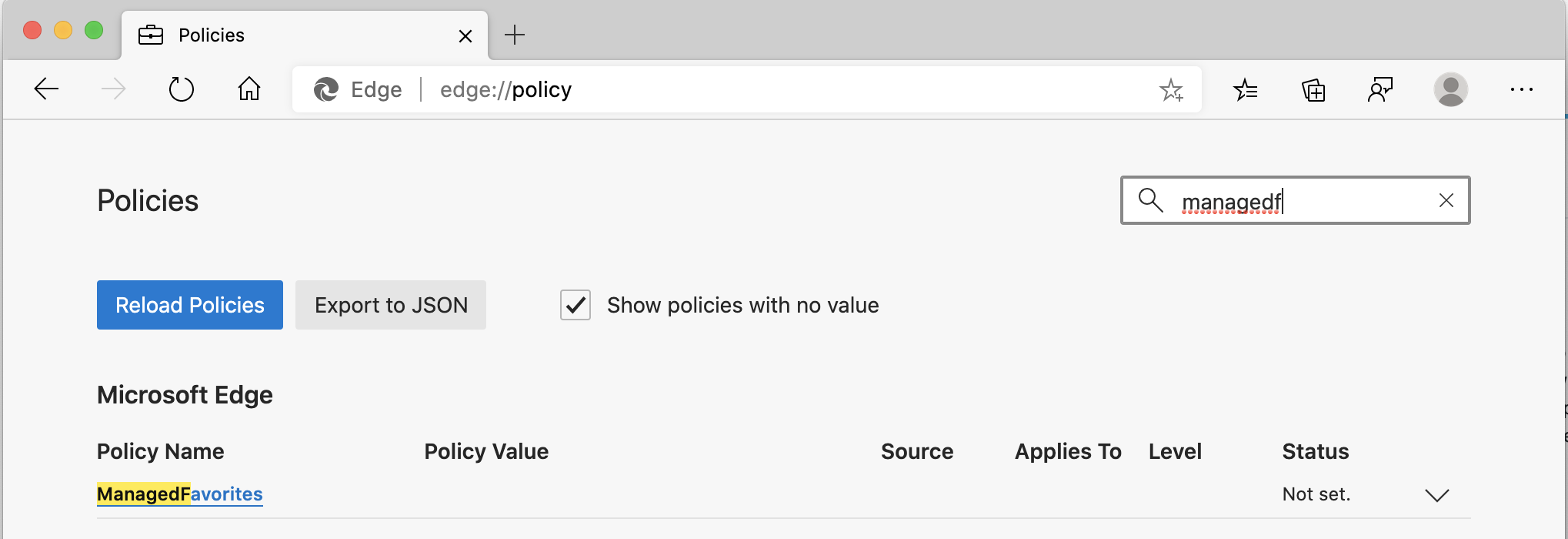
Task: Toggle Show policies with no value
Action: [x=575, y=305]
